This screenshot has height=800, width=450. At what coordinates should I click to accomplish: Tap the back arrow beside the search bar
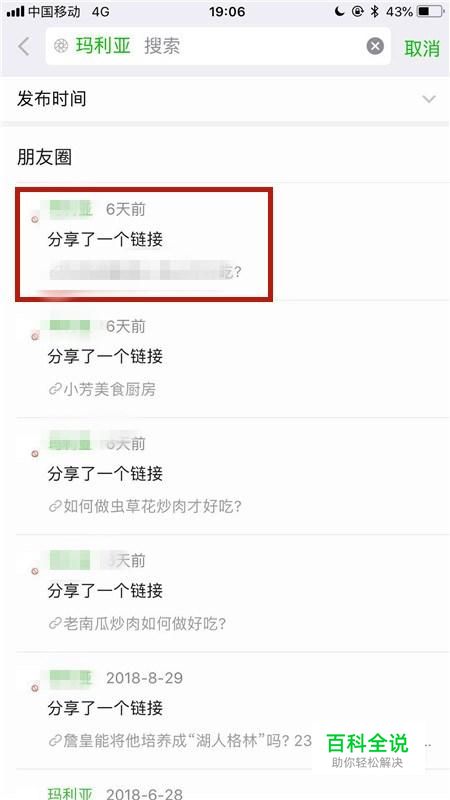coord(23,47)
